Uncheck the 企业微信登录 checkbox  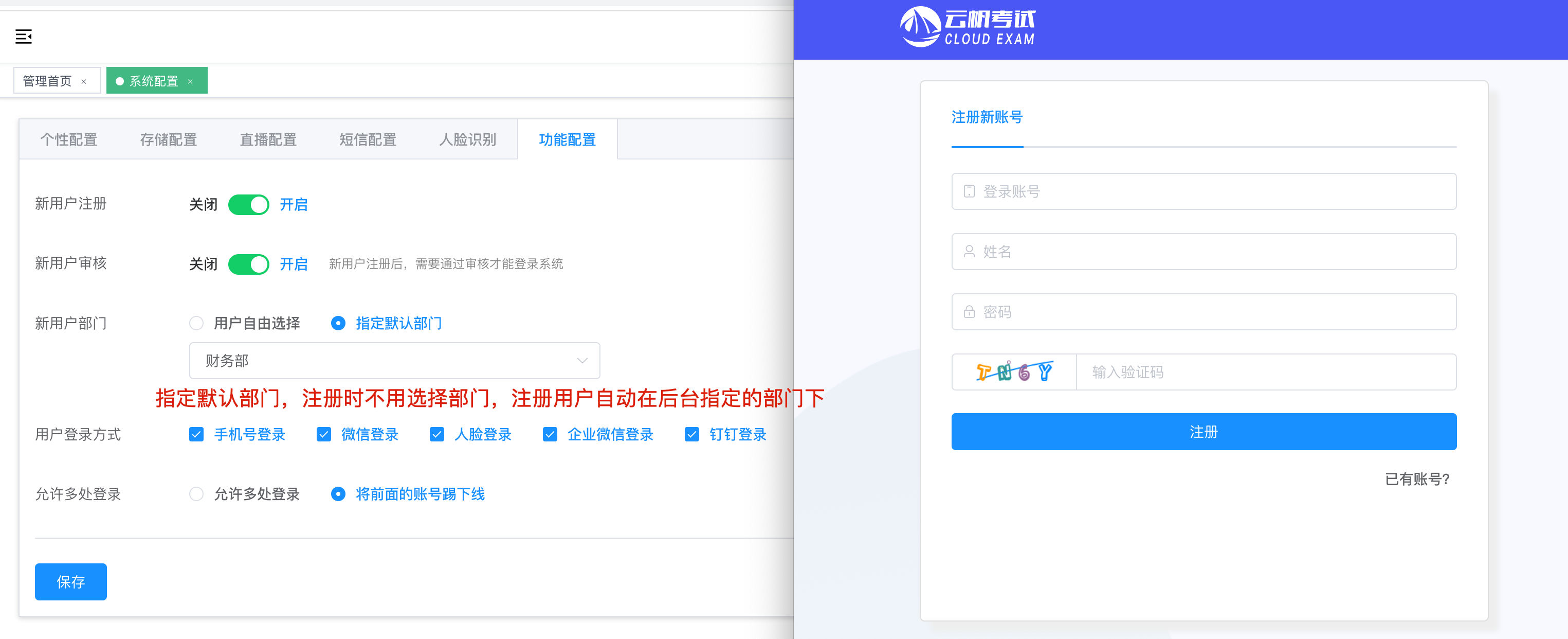point(550,434)
